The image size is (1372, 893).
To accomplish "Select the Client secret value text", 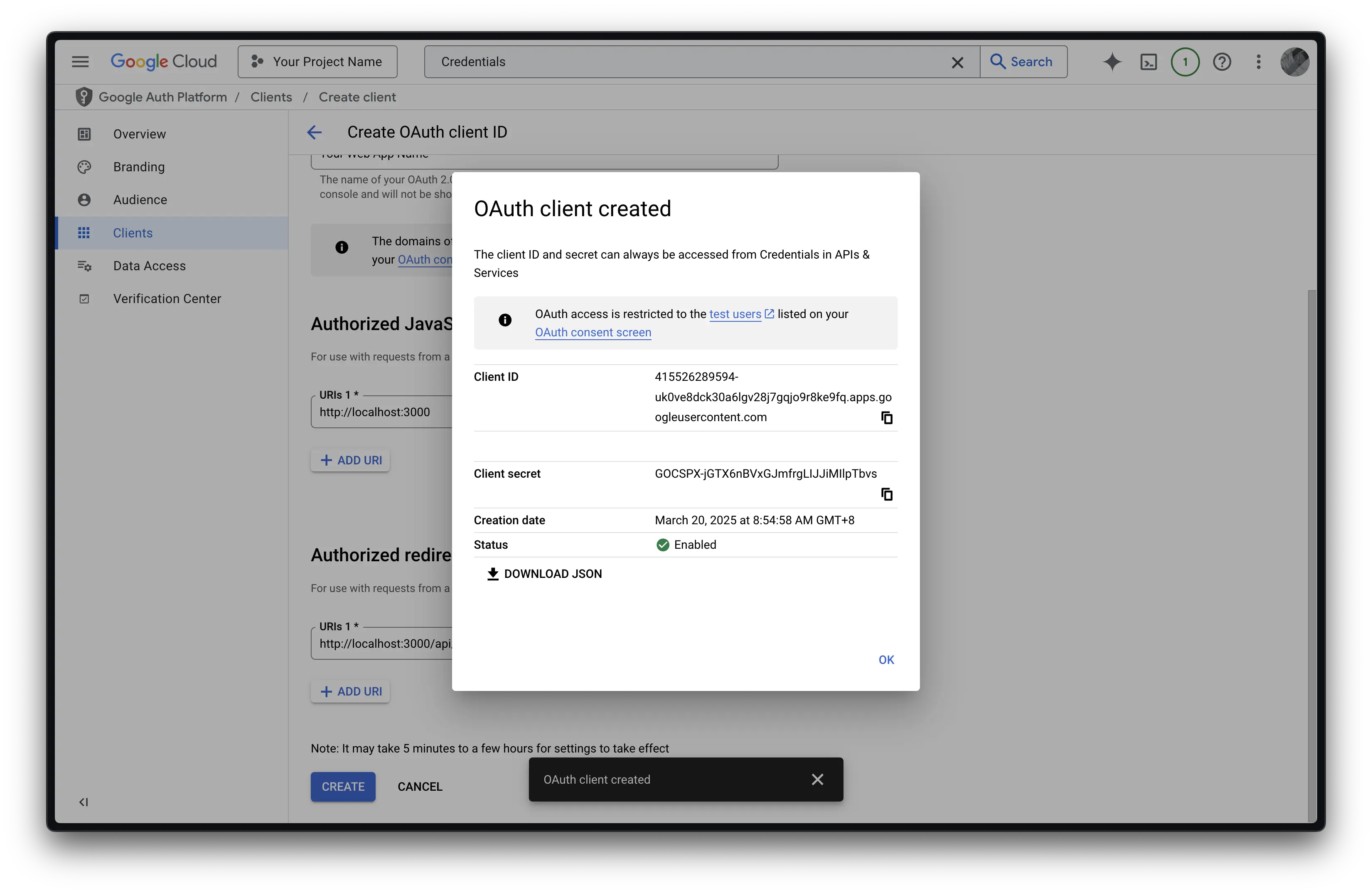I will (765, 474).
